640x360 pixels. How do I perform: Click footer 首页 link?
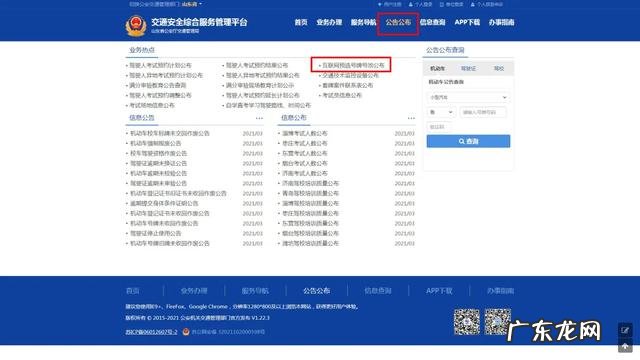[133, 291]
